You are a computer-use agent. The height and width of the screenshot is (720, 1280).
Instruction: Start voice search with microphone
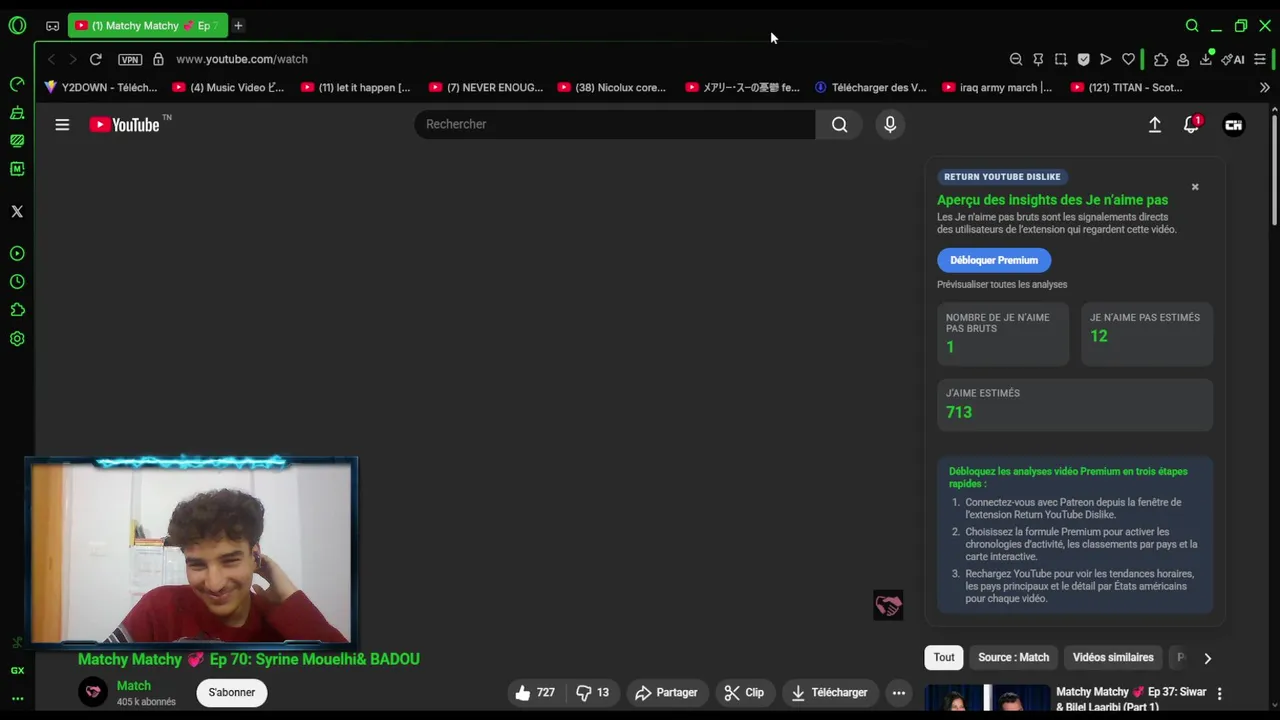pos(890,124)
